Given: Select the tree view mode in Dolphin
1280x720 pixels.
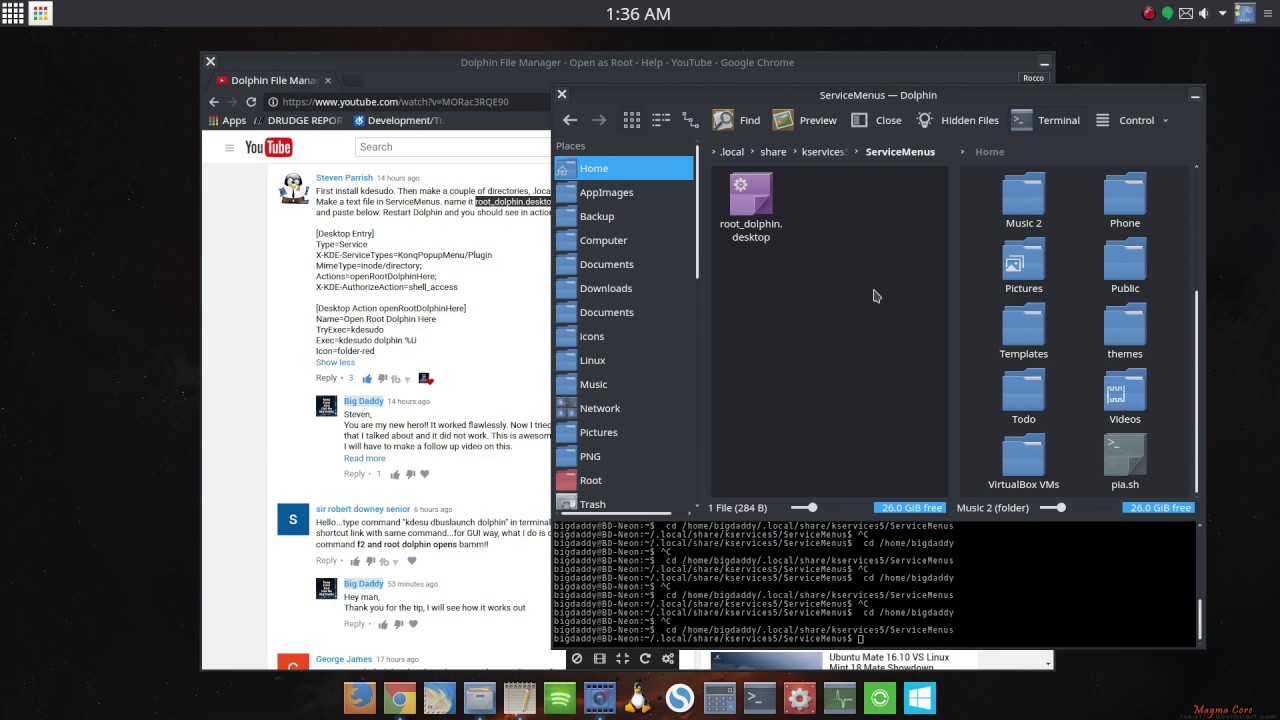Looking at the screenshot, I should tap(690, 120).
